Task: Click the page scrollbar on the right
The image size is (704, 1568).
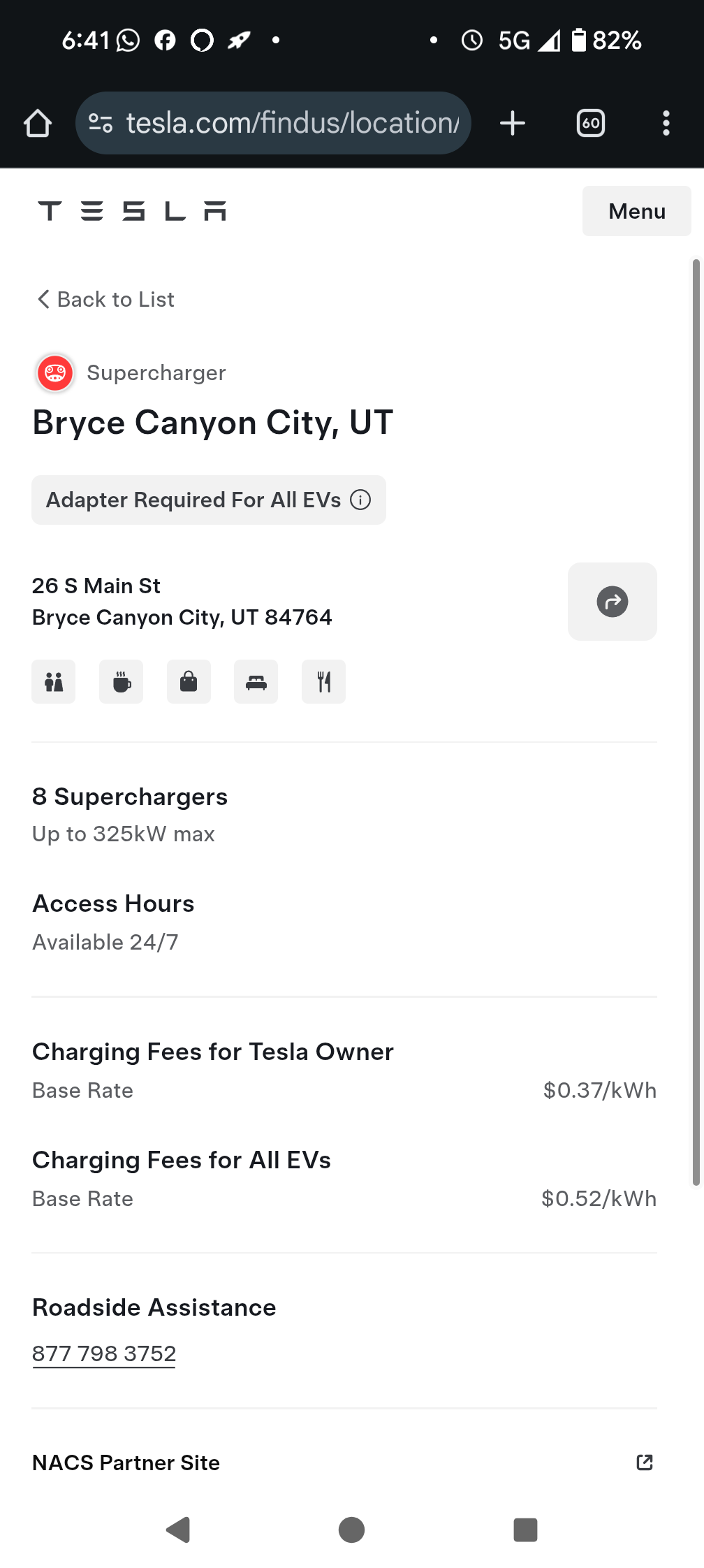Action: [696, 723]
